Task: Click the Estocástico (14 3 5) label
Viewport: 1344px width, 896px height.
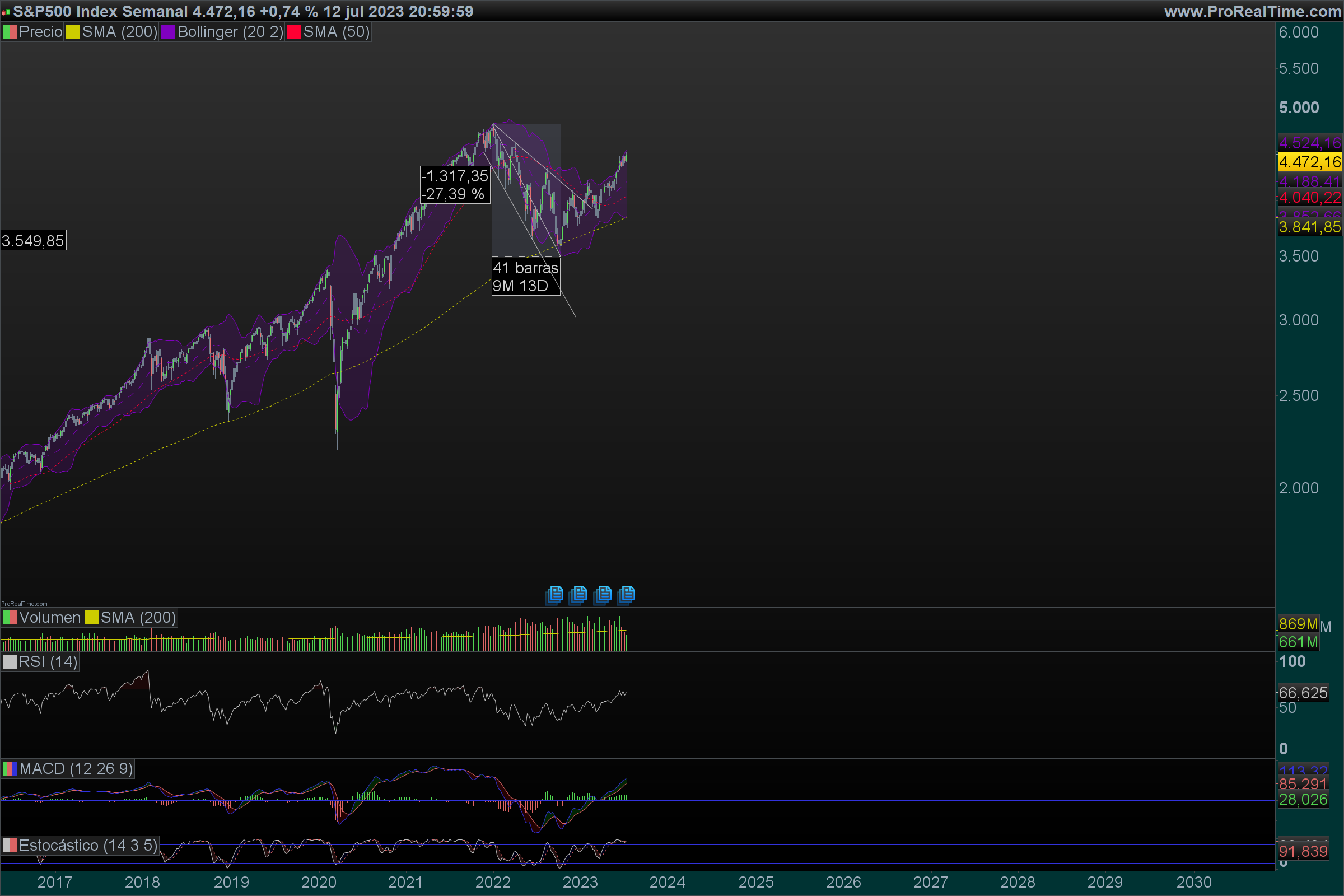Action: click(x=88, y=845)
